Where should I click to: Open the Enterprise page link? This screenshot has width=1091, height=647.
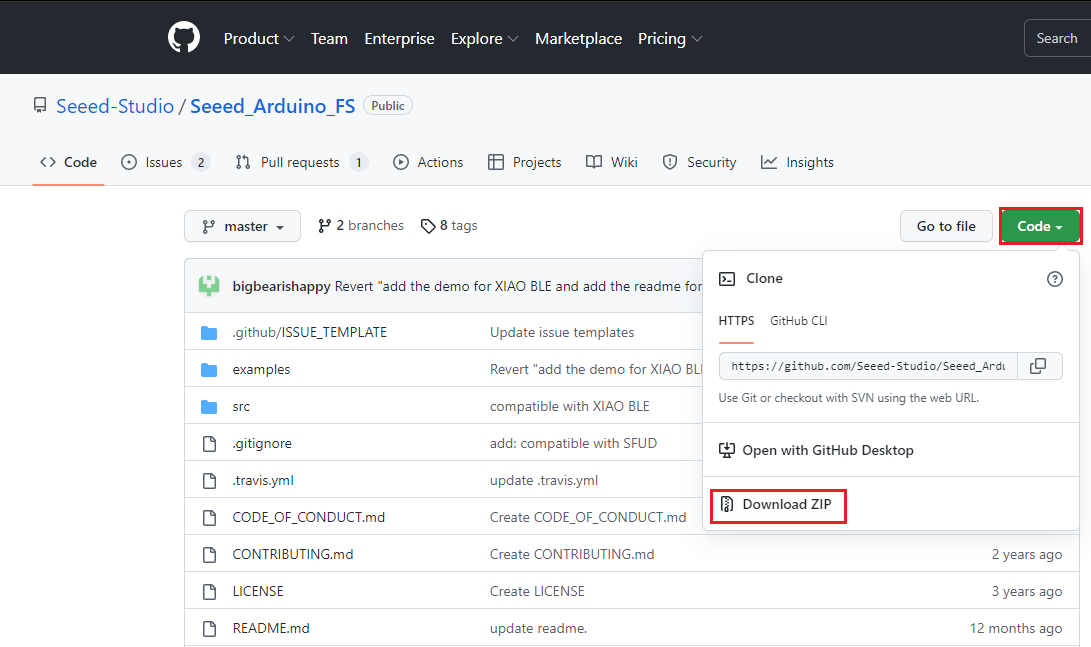399,39
